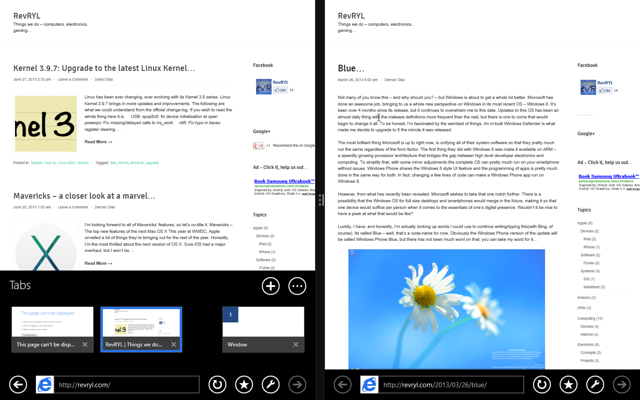Click the Debian category link
Image resolution: width=640 pixels, height=400 pixels.
(36, 162)
